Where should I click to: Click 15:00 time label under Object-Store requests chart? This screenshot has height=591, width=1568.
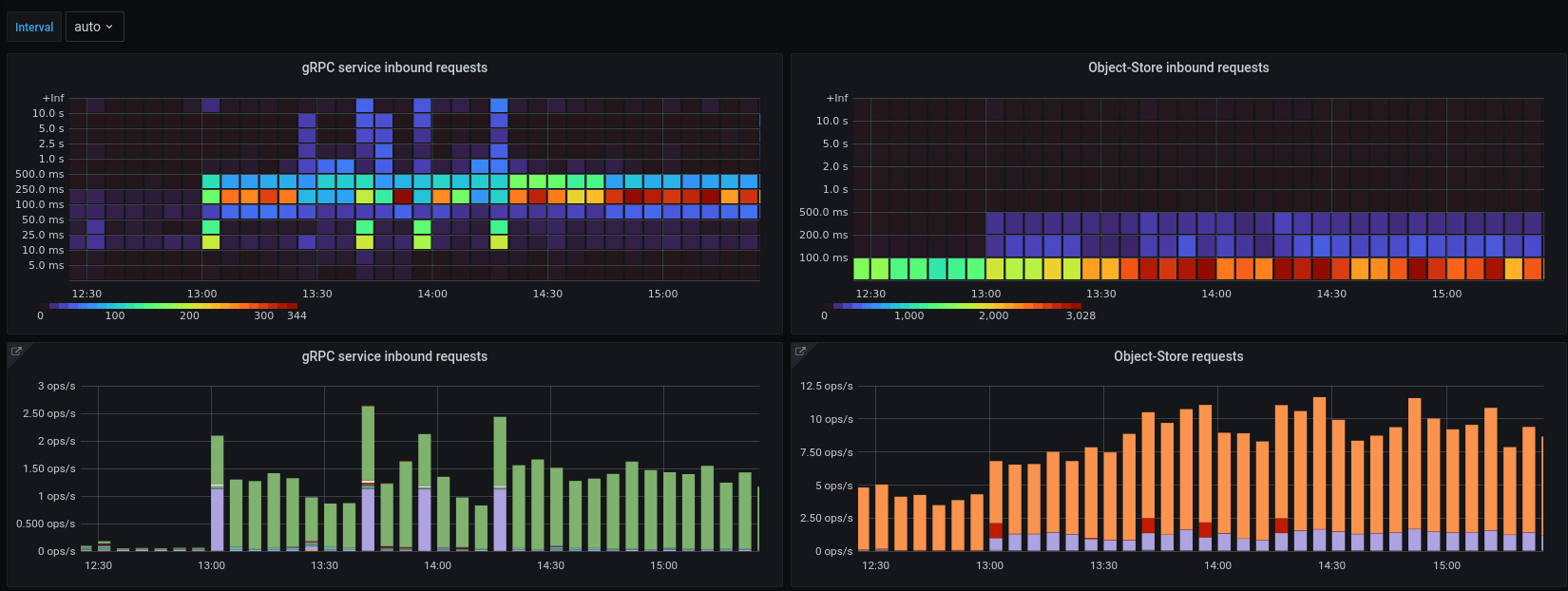point(1446,565)
